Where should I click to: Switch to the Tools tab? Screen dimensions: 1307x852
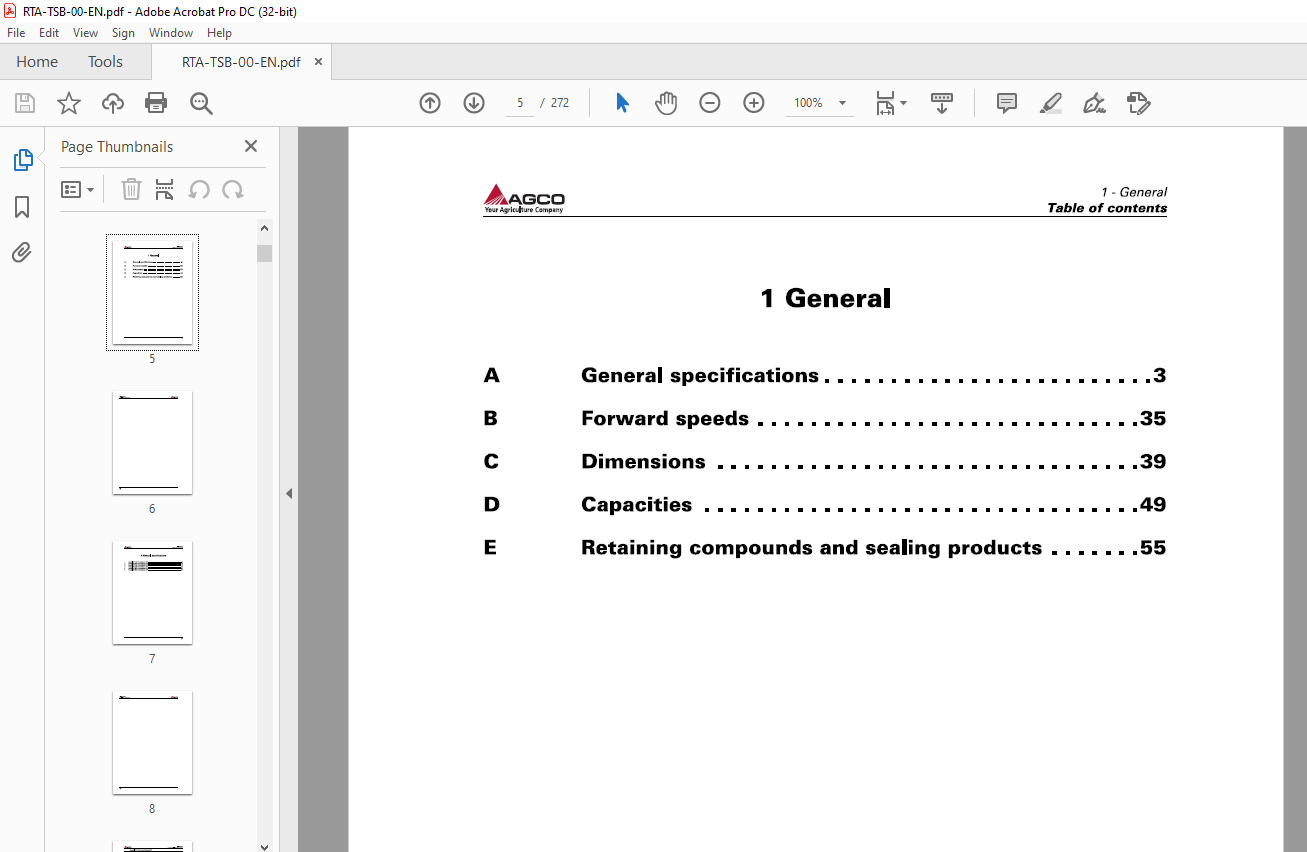(x=105, y=62)
